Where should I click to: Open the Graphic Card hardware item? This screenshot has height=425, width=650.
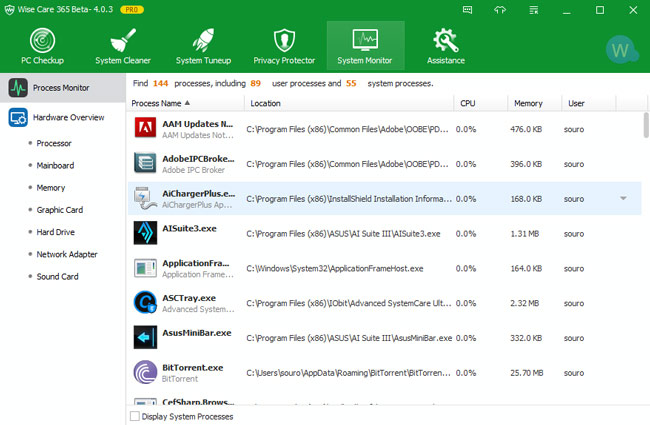(60, 210)
